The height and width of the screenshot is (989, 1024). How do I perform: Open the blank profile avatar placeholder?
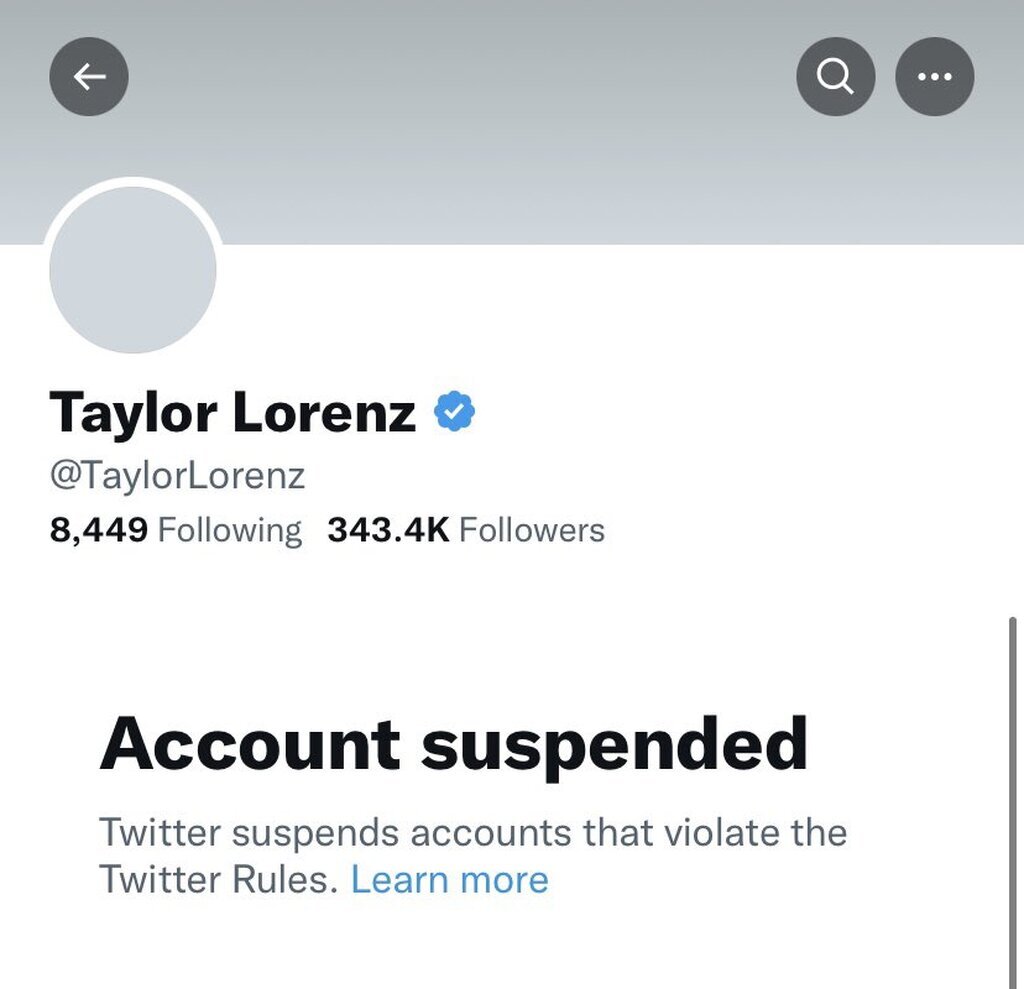[x=133, y=270]
